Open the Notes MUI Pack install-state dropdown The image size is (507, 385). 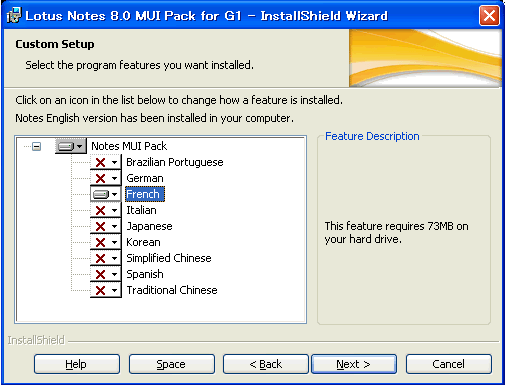pos(71,146)
